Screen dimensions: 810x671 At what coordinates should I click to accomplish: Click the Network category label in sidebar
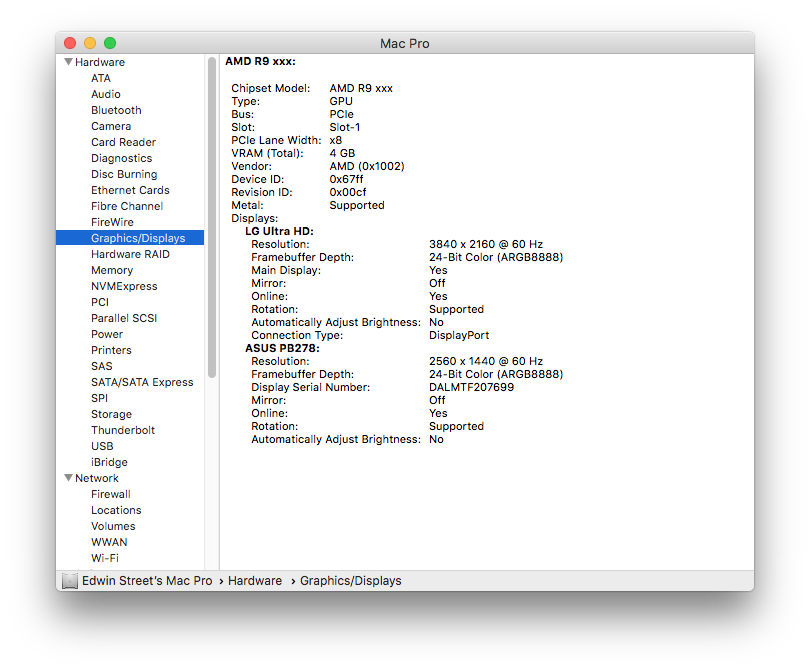coord(97,478)
